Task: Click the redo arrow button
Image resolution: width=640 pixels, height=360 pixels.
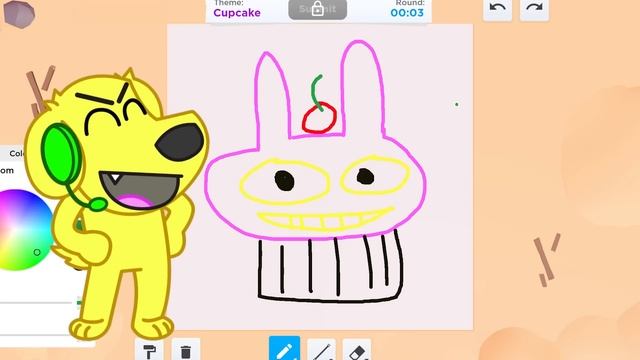Action: point(534,9)
